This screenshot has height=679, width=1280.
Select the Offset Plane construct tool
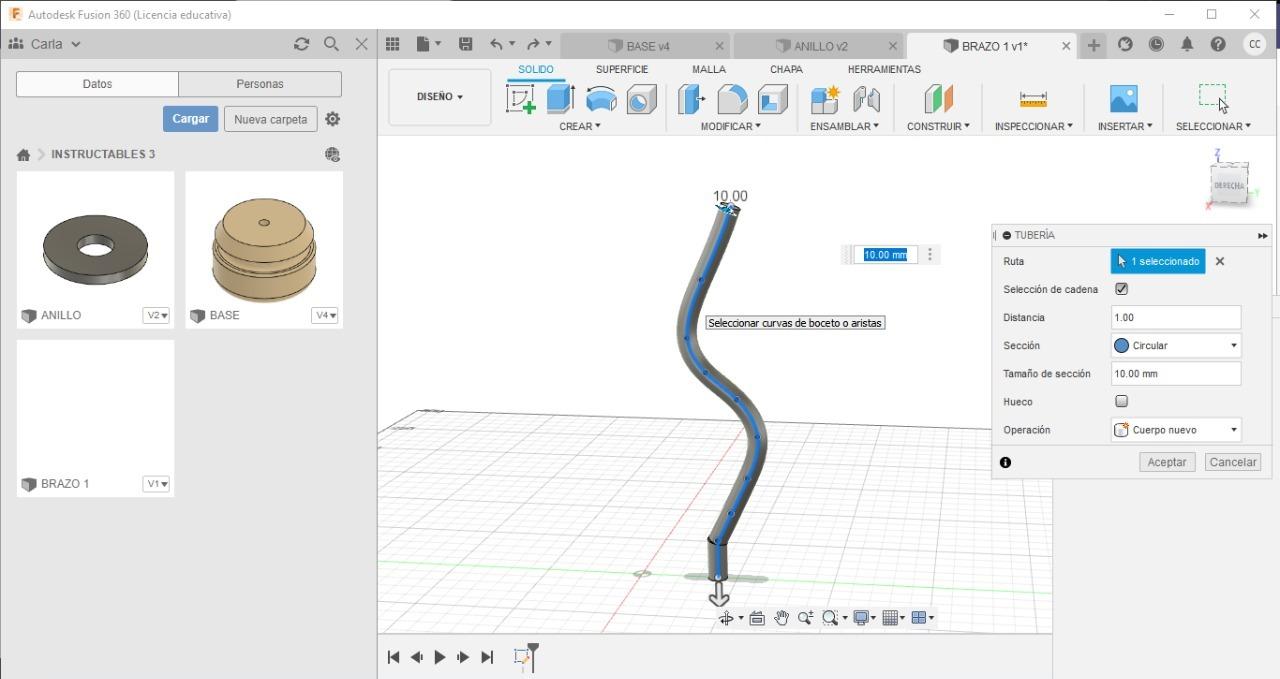pyautogui.click(x=938, y=99)
